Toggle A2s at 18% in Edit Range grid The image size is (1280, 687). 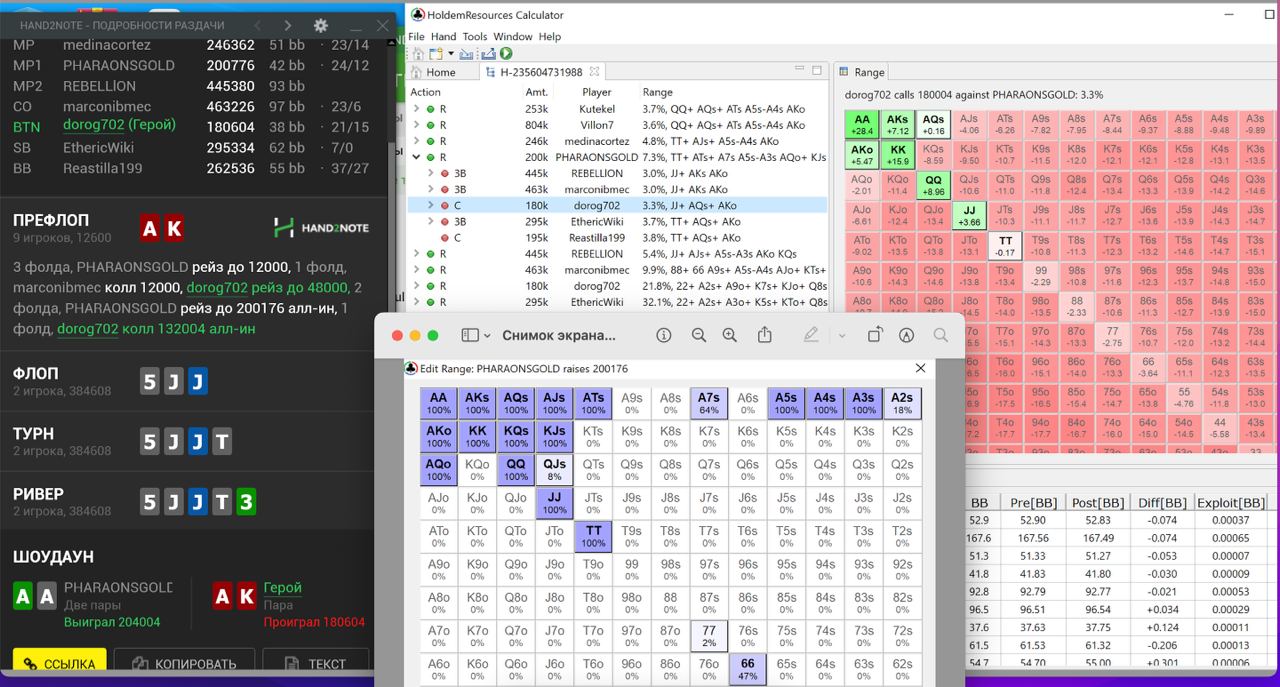click(902, 404)
